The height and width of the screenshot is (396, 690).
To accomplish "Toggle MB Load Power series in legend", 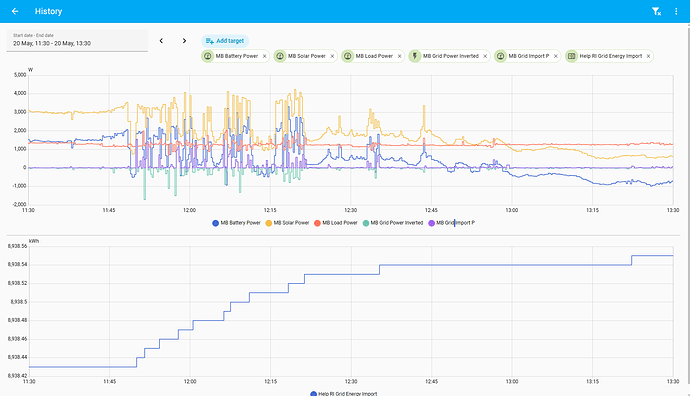I will pyautogui.click(x=336, y=223).
